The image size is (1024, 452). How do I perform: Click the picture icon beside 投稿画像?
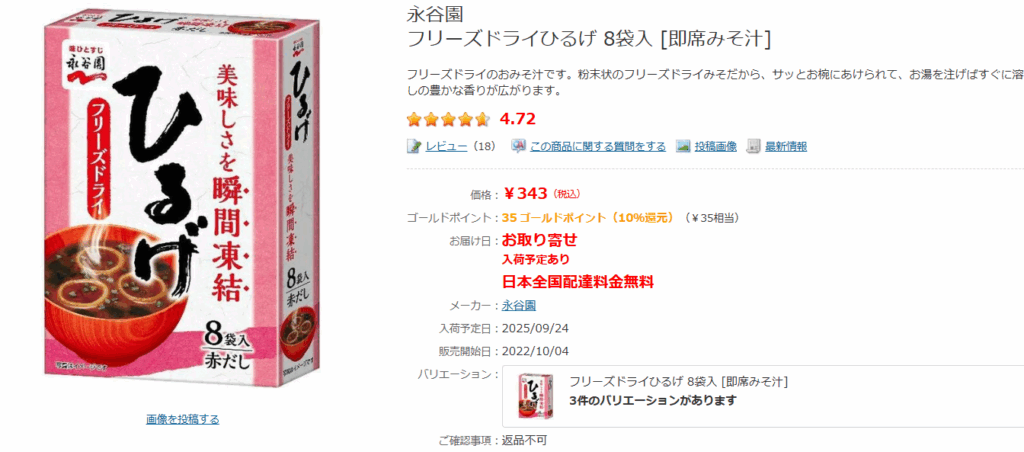click(x=683, y=146)
